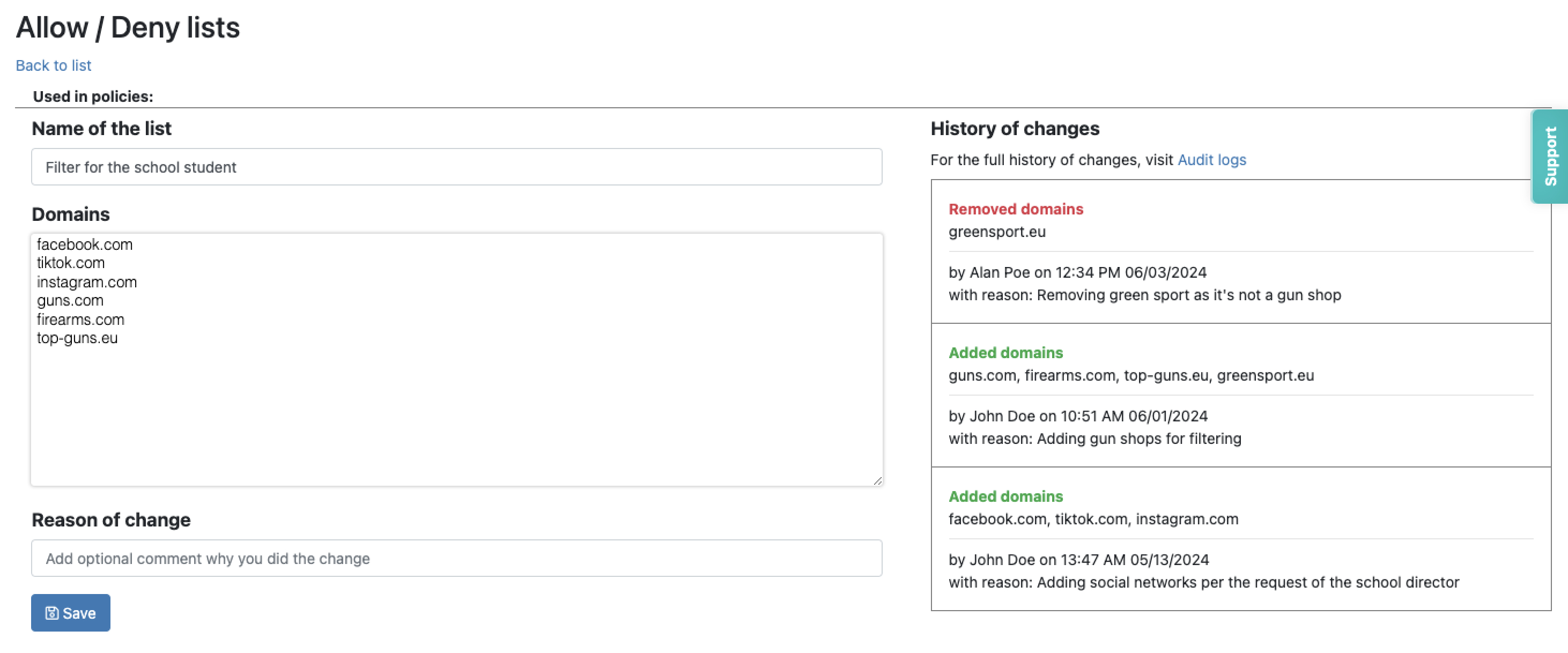Click the Back to list link

[54, 65]
